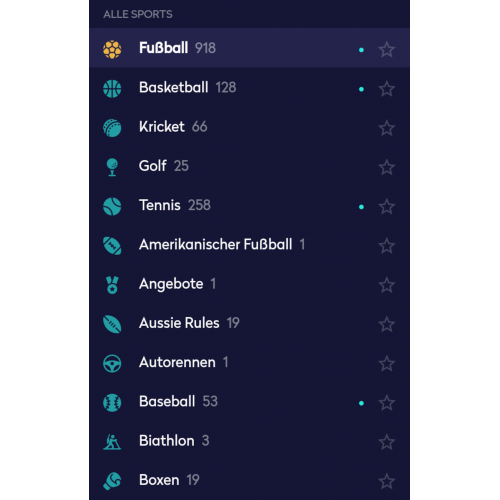Toggle favorite star for Basketball
The width and height of the screenshot is (500, 500).
pyautogui.click(x=387, y=89)
